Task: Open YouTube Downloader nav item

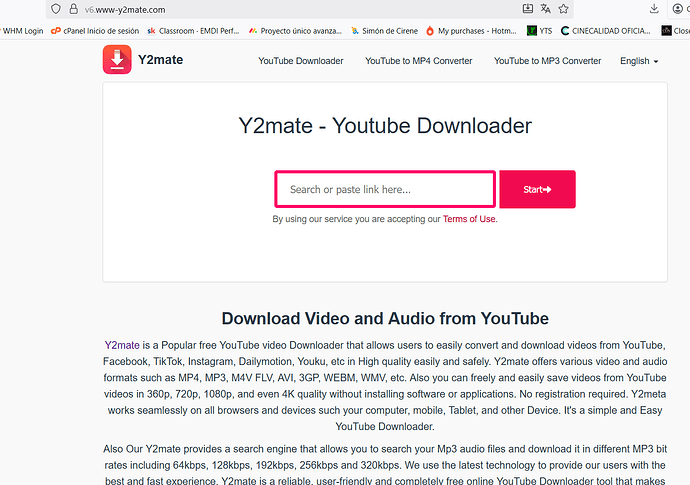Action: point(300,61)
